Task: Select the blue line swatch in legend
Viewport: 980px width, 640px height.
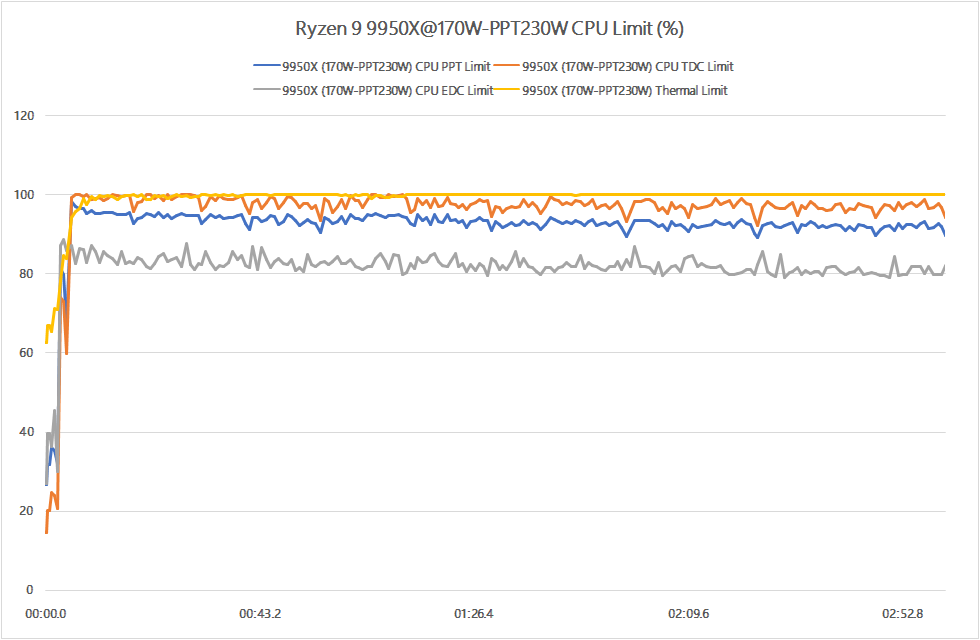Action: pos(267,65)
